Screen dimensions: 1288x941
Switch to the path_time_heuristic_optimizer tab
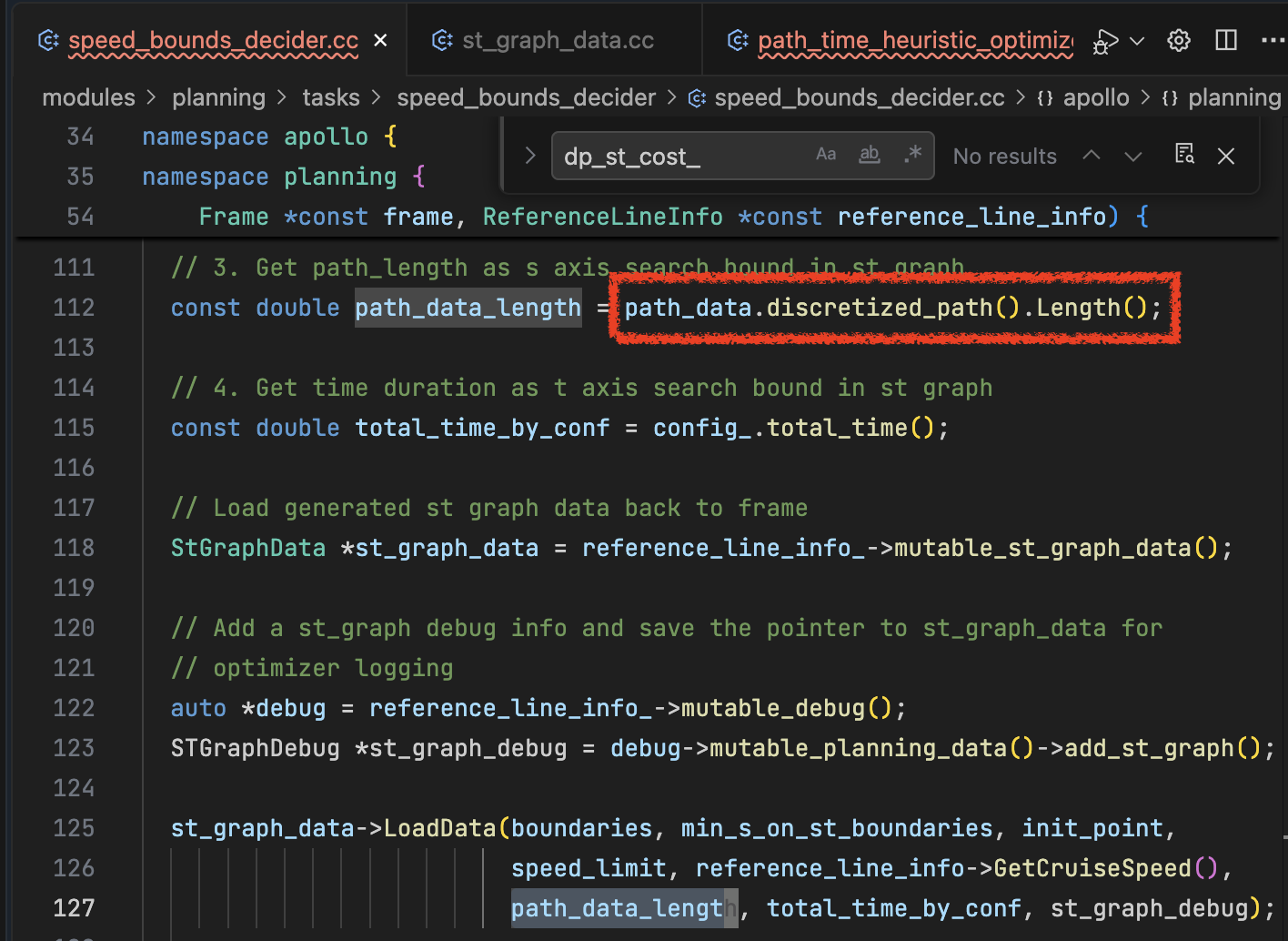pos(914,41)
